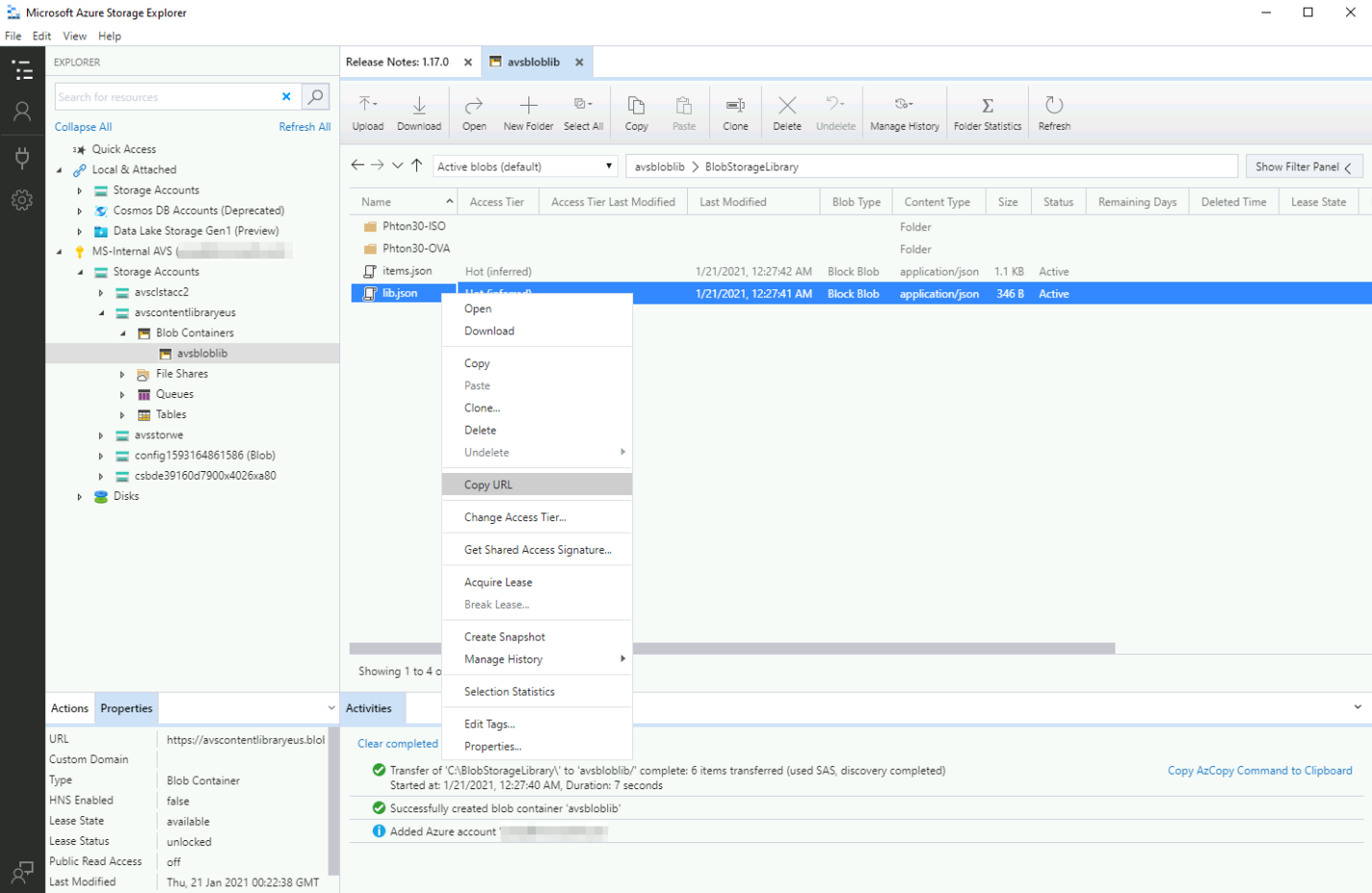Sort by the Last Modified column header

point(753,202)
